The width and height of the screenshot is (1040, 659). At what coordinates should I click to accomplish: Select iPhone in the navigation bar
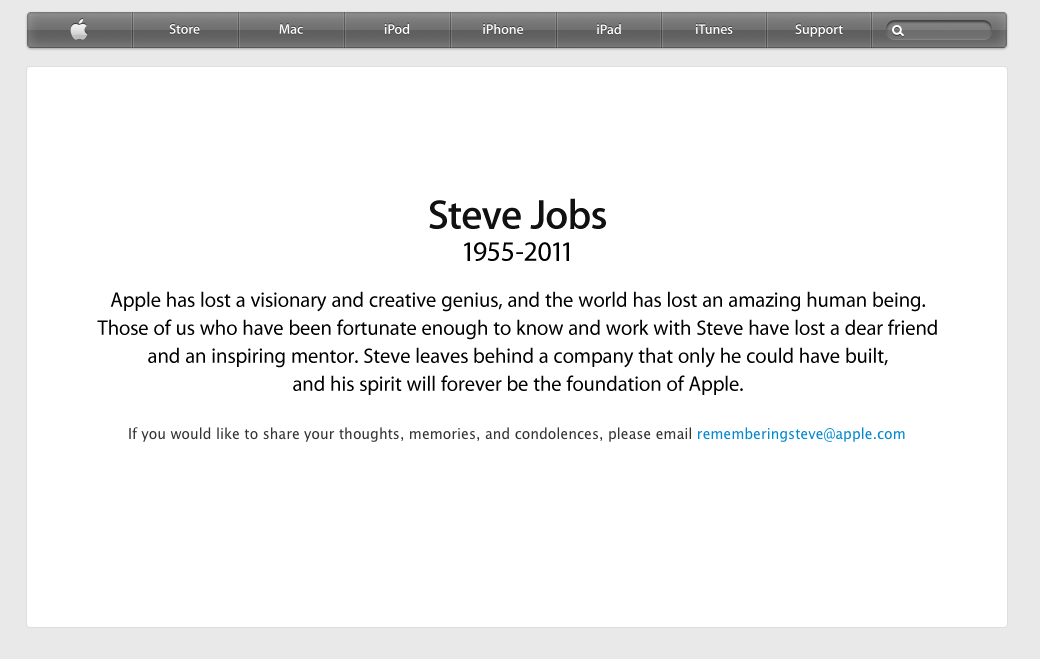pos(503,30)
